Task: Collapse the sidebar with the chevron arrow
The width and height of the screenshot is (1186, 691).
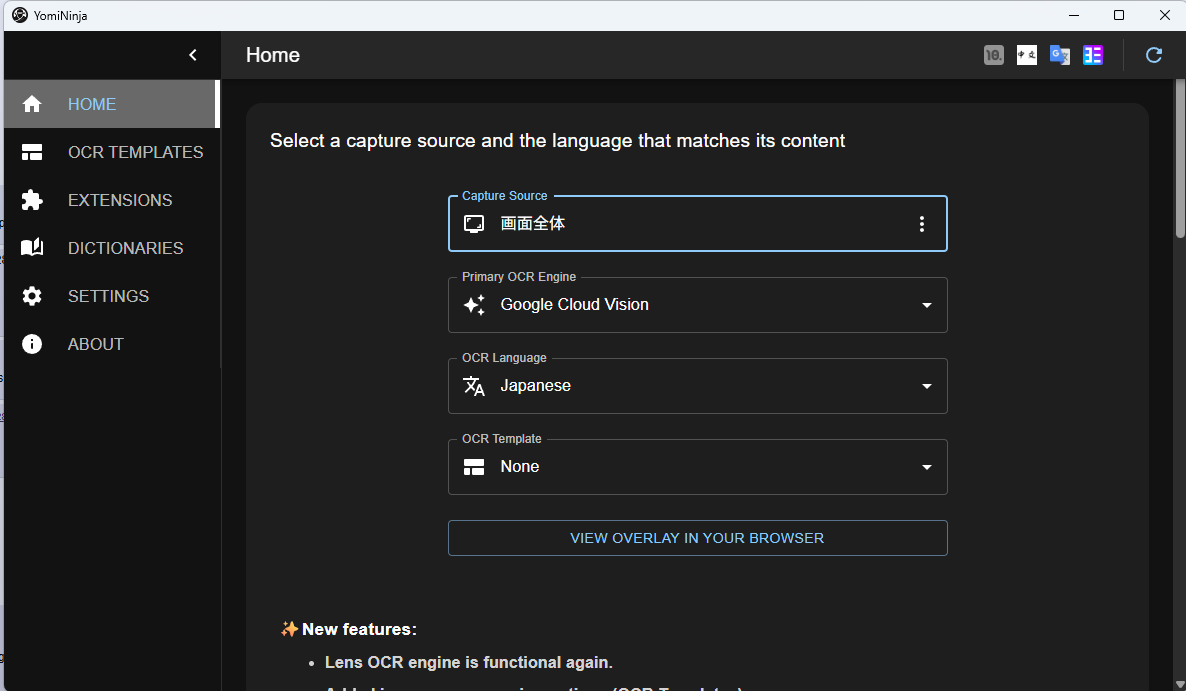Action: [193, 55]
